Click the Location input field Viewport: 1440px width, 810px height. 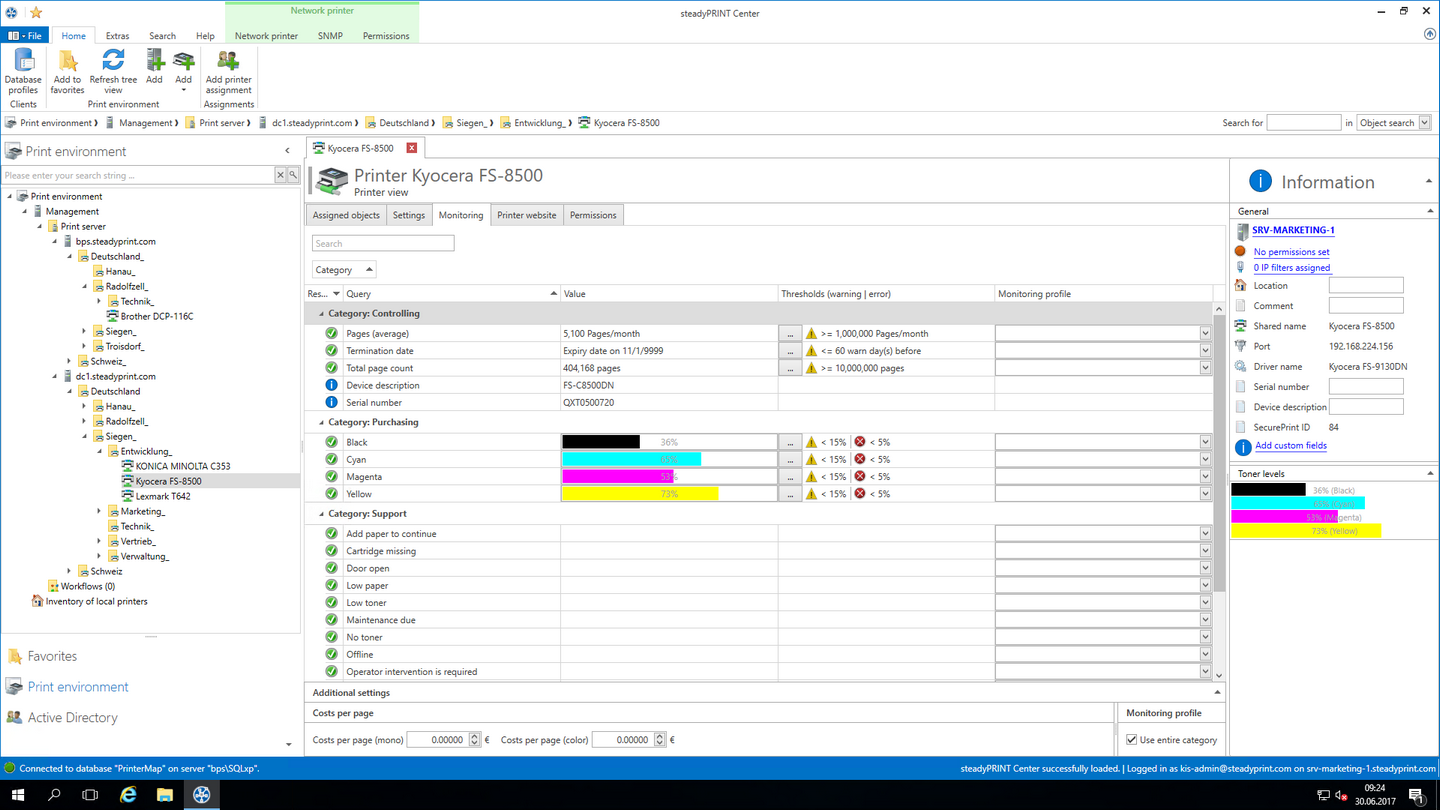[1366, 285]
